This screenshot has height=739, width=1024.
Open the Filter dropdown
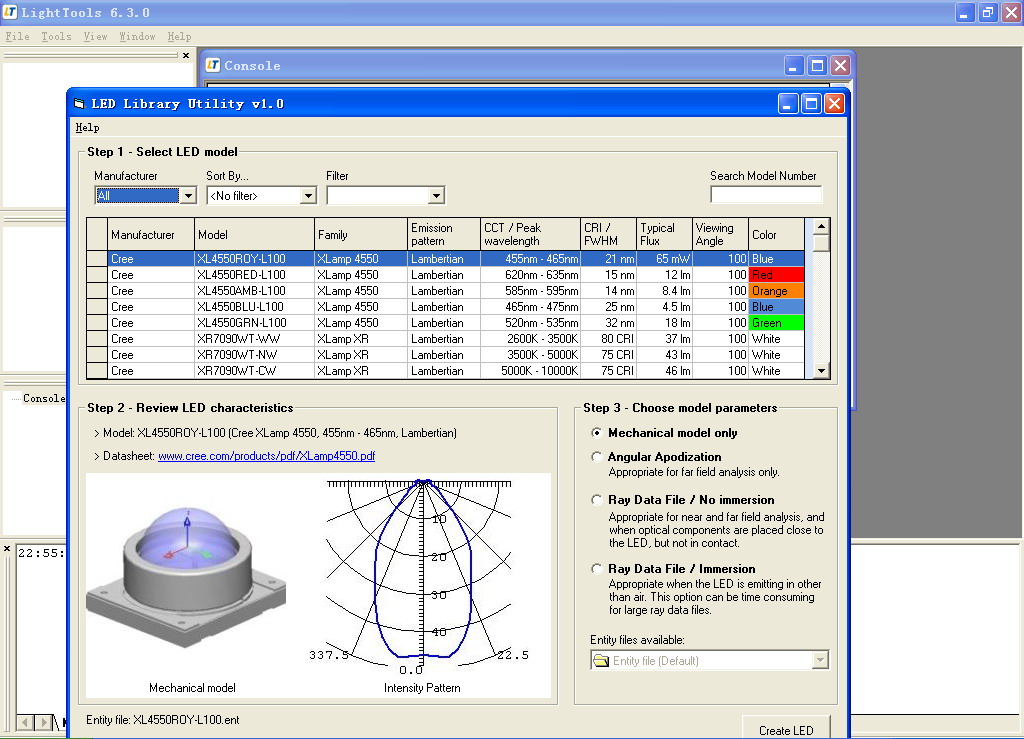point(436,195)
